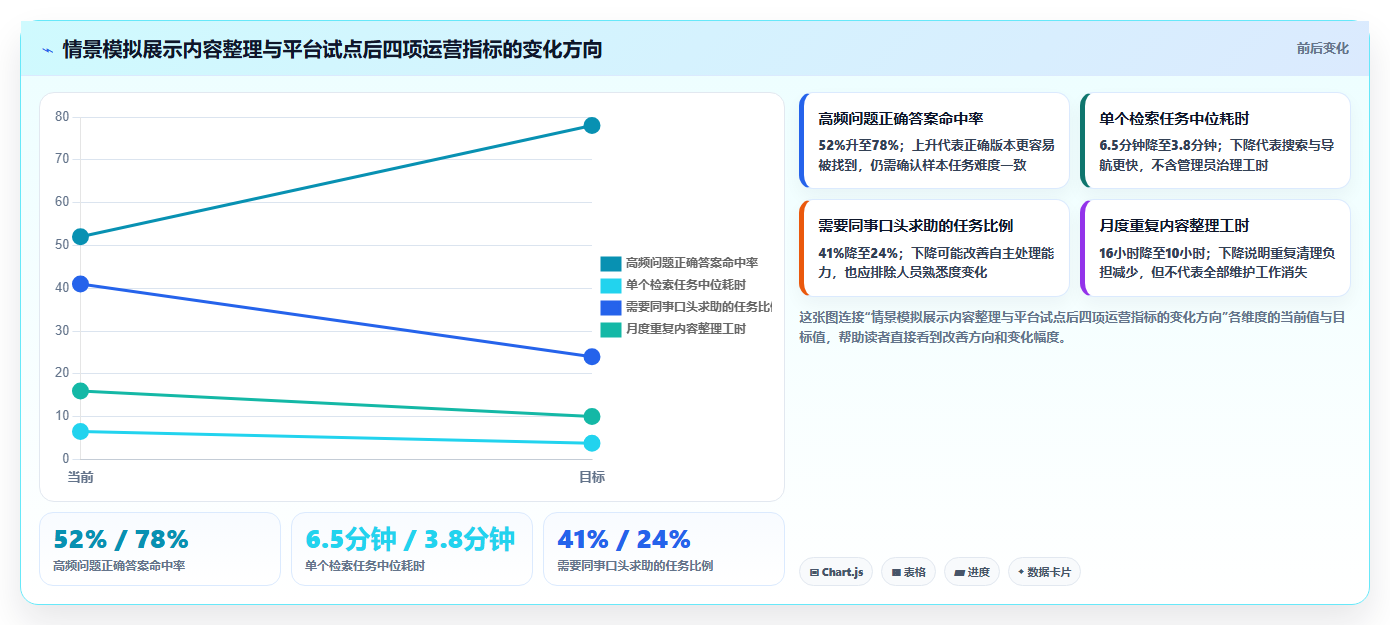The height and width of the screenshot is (625, 1390).
Task: Toggle 月度重复内容整理工时 legend swatch
Action: pos(611,329)
